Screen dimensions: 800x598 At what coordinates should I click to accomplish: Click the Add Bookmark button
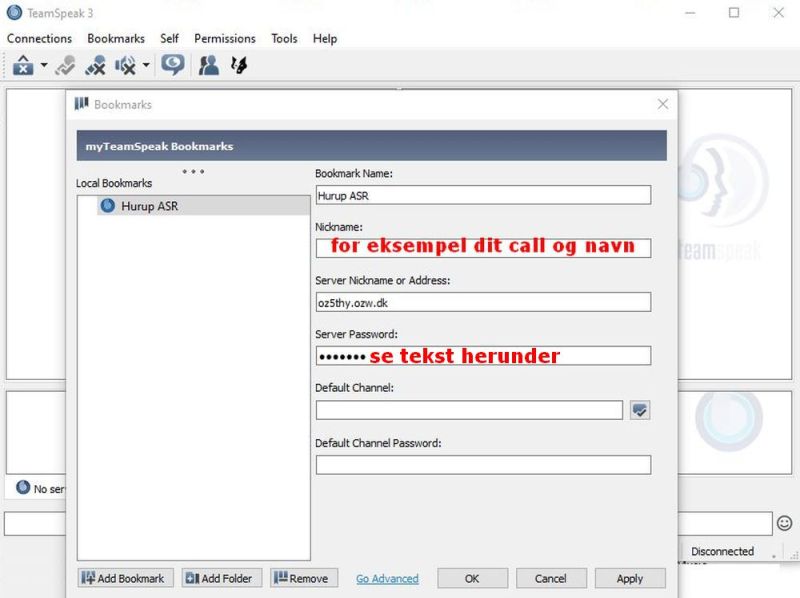coord(126,578)
